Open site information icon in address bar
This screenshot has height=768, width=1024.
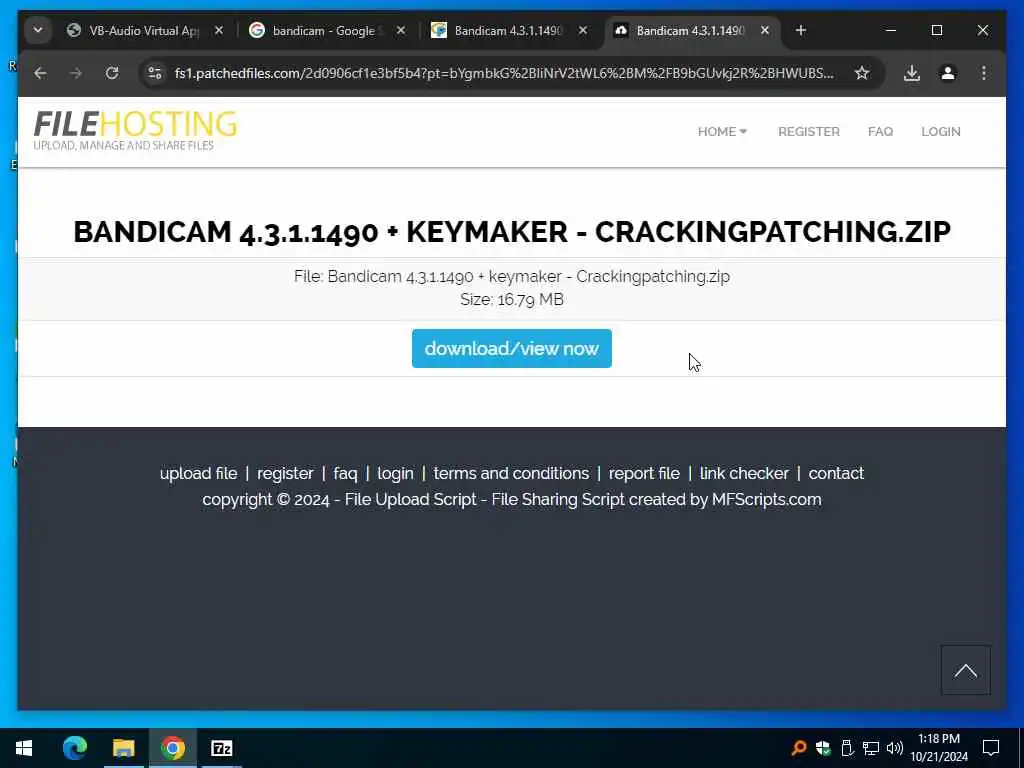coord(155,73)
